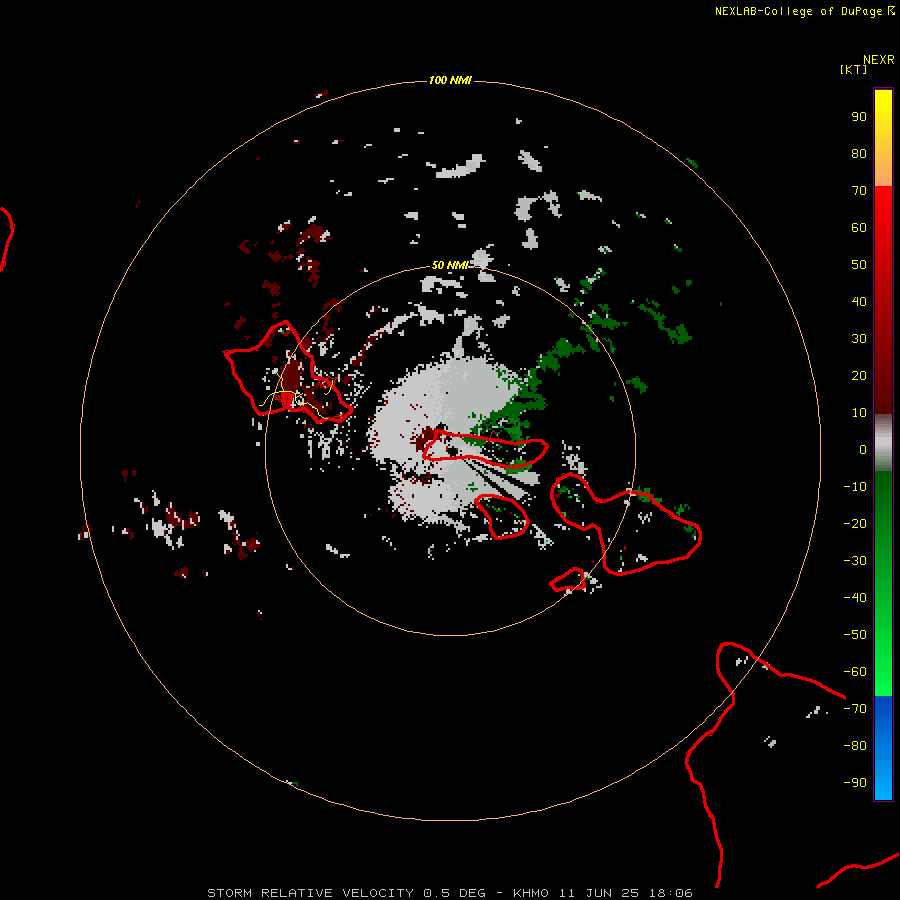Click the 60 value on the velocity scale
Screen dimensions: 900x900
(859, 228)
